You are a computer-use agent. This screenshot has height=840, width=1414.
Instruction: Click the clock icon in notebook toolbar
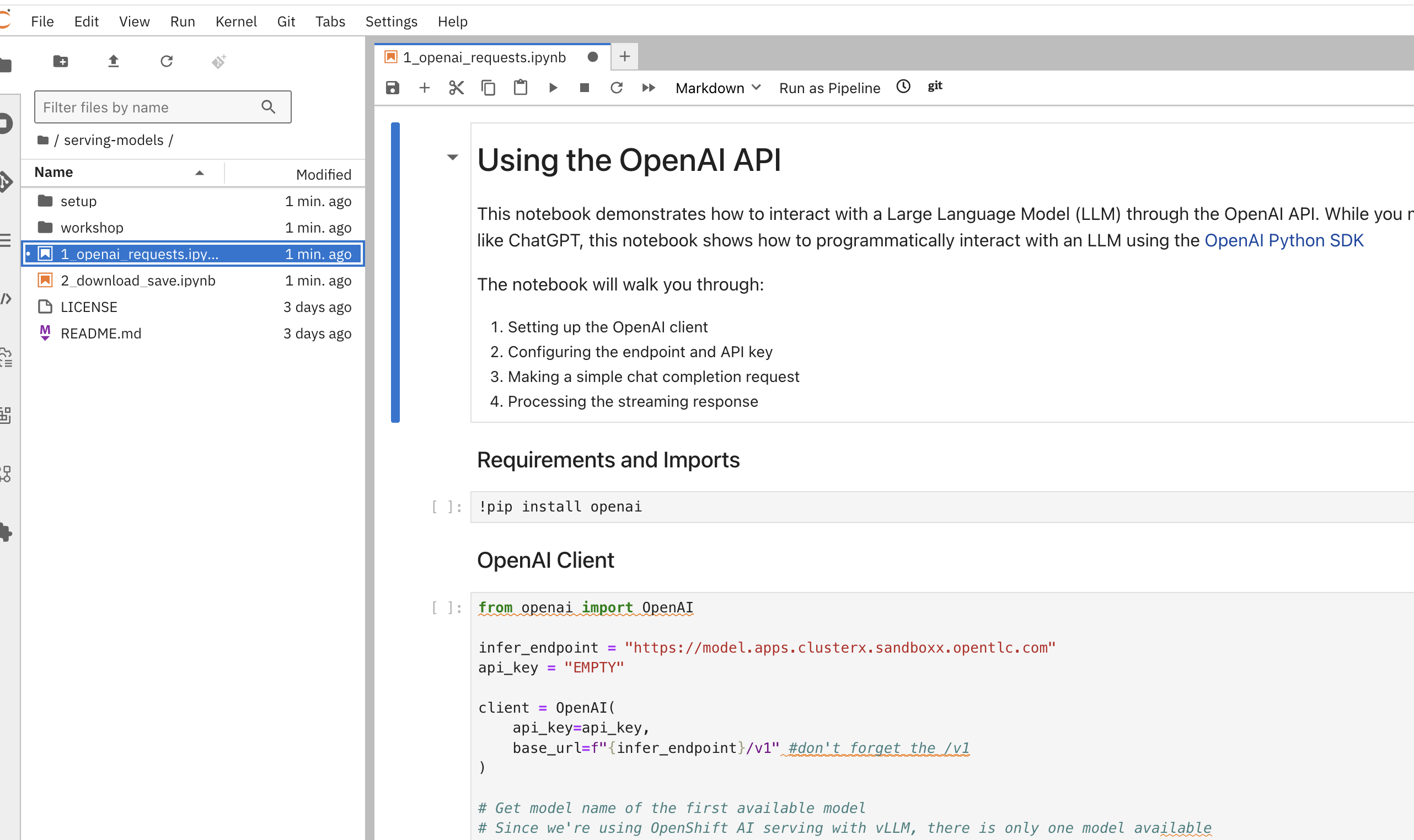coord(903,87)
